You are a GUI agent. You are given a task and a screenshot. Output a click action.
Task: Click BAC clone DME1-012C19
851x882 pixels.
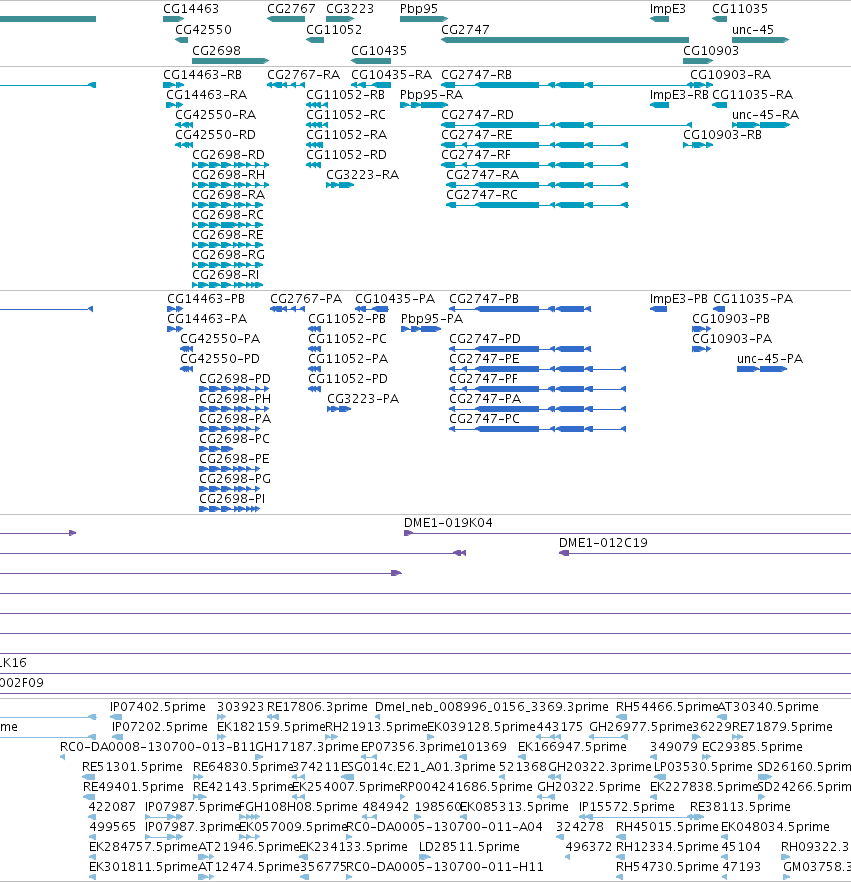pyautogui.click(x=603, y=543)
